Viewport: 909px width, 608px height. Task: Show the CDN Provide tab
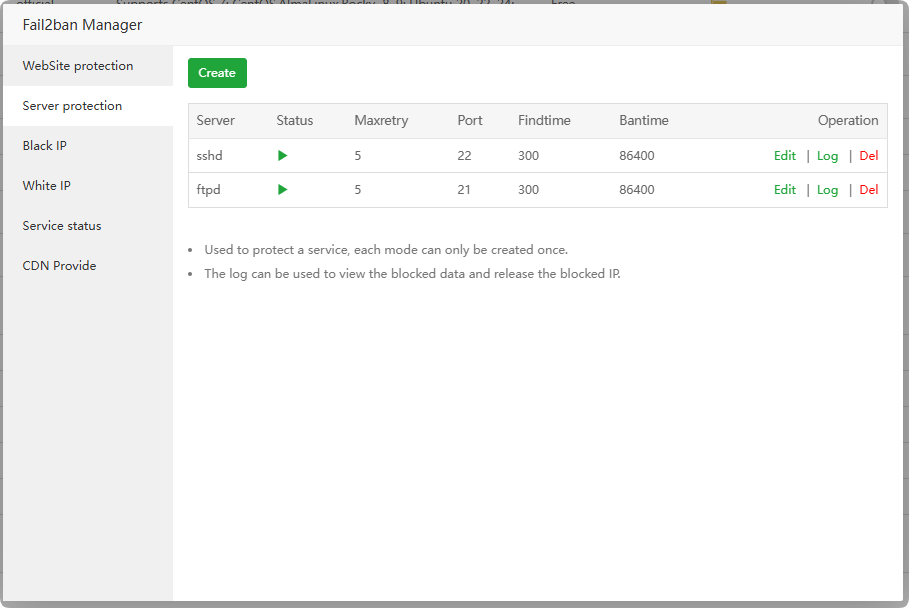tap(59, 266)
